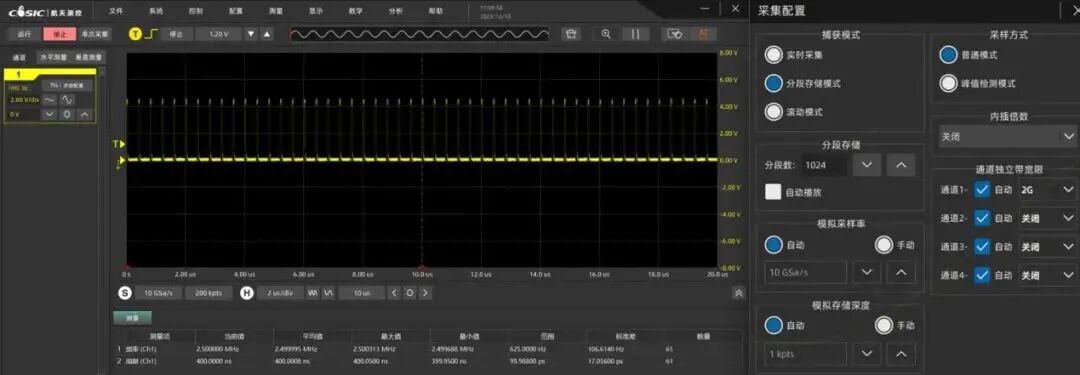Screen dimensions: 1080x375
Task: Open the 控制 menu
Action: tap(196, 11)
